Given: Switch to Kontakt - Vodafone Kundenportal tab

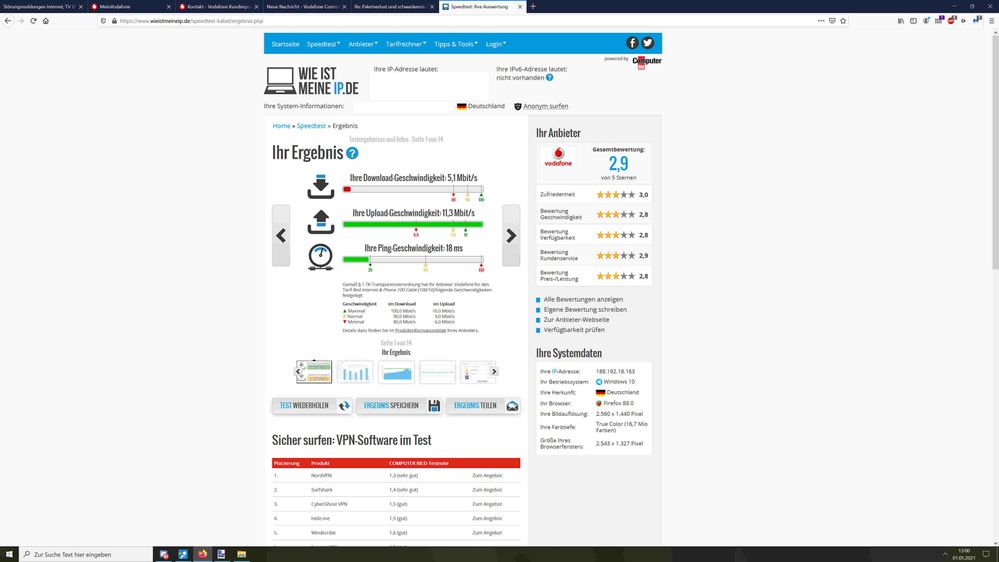Looking at the screenshot, I should coord(217,6).
